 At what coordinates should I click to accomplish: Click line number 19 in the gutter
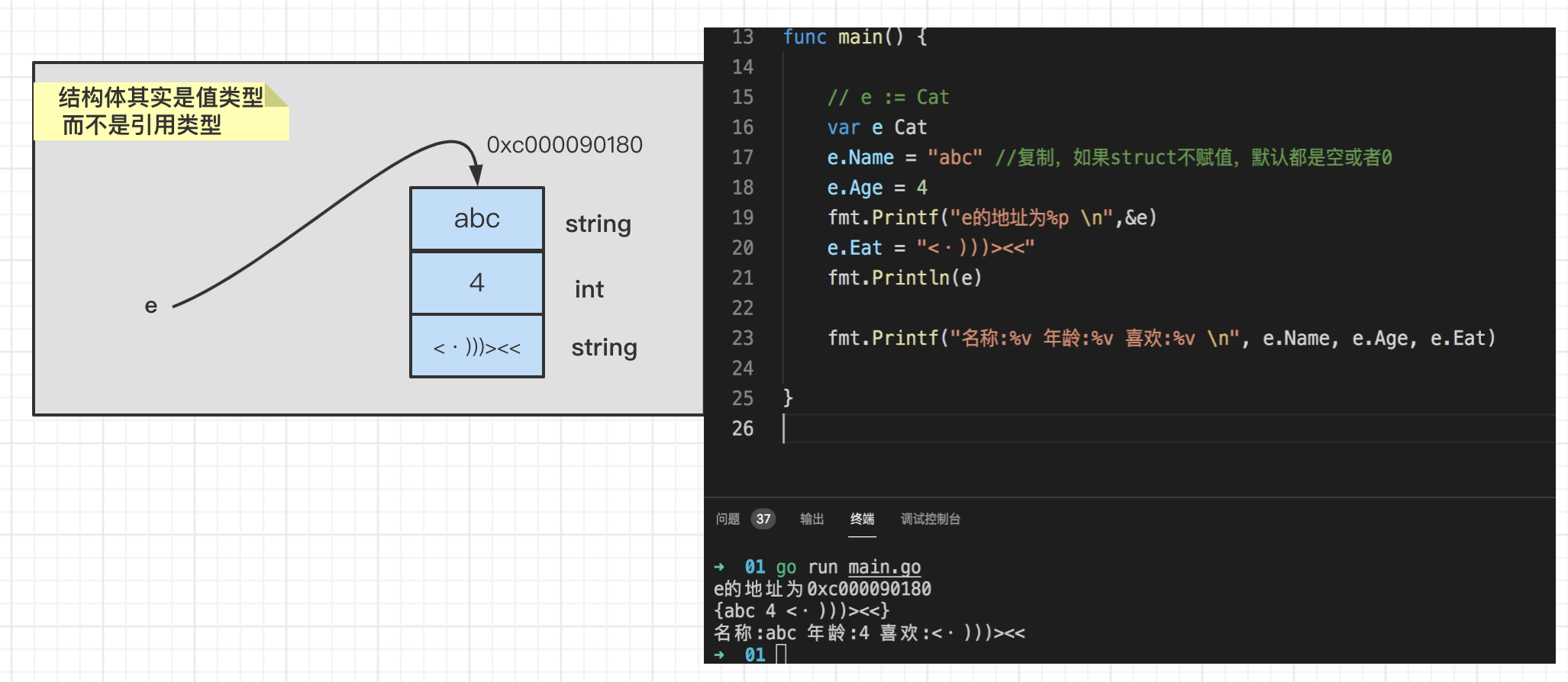point(742,217)
